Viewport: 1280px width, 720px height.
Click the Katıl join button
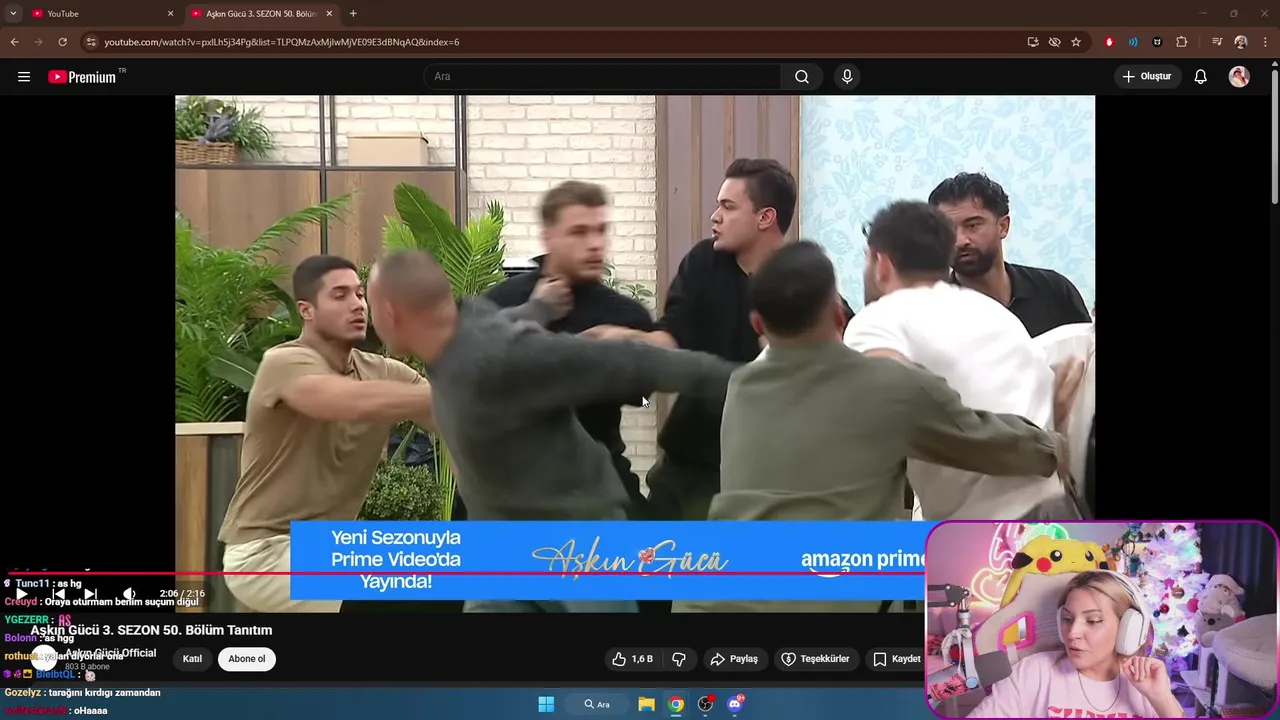[x=192, y=659]
